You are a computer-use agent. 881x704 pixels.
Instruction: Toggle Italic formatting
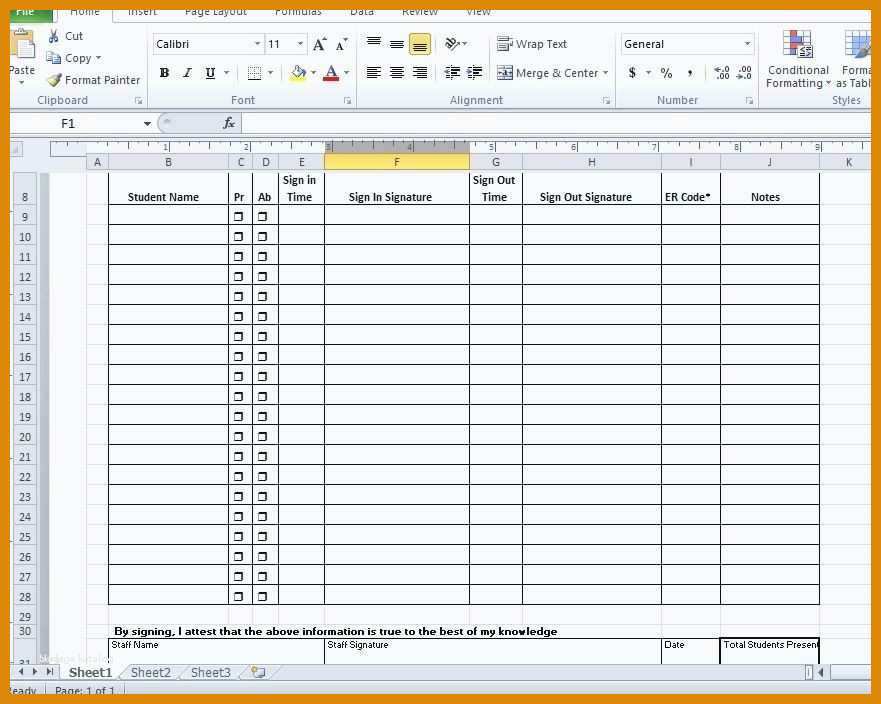click(x=187, y=72)
